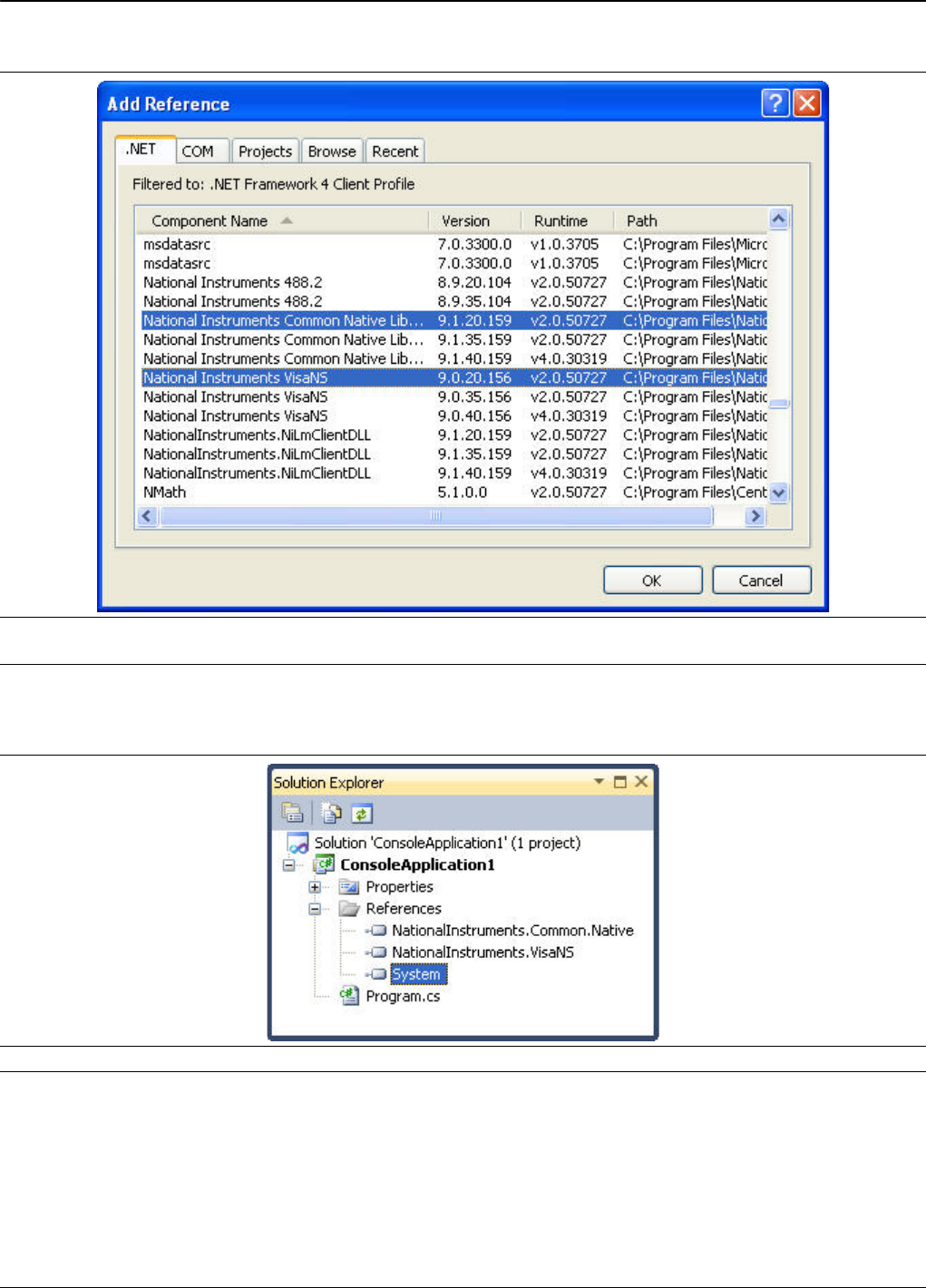926x1288 pixels.
Task: Expand the Properties node
Action: (315, 887)
